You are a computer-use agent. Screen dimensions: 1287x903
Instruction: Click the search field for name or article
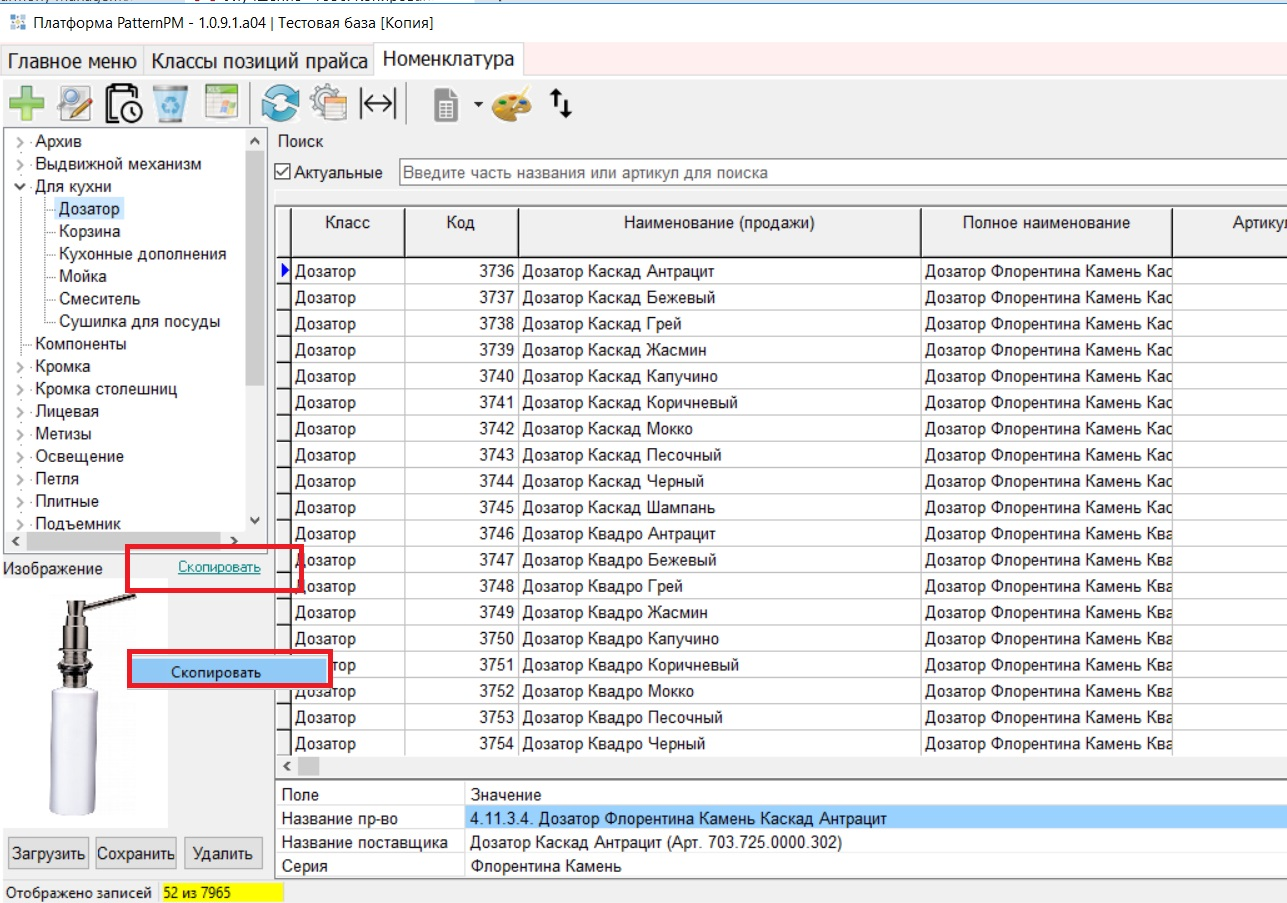[840, 172]
